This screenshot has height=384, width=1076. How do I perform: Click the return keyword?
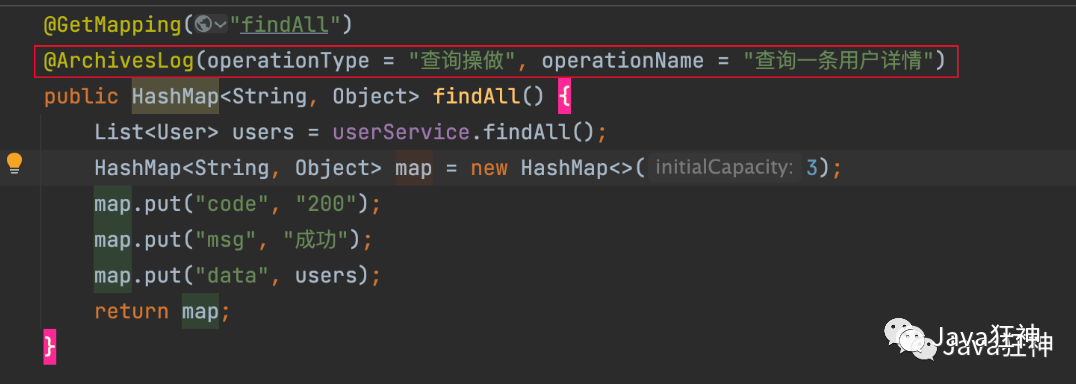click(131, 311)
